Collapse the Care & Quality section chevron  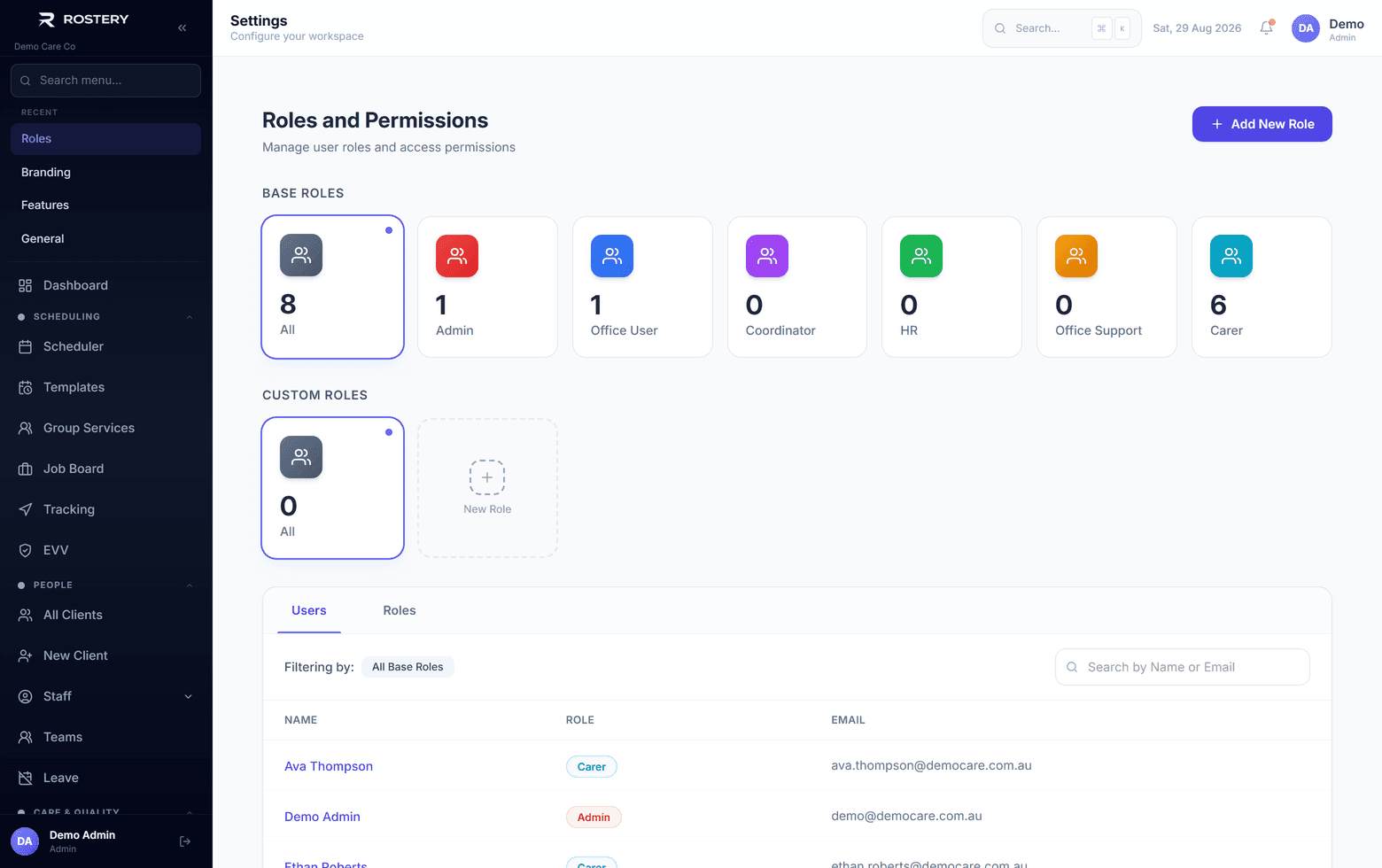189,812
